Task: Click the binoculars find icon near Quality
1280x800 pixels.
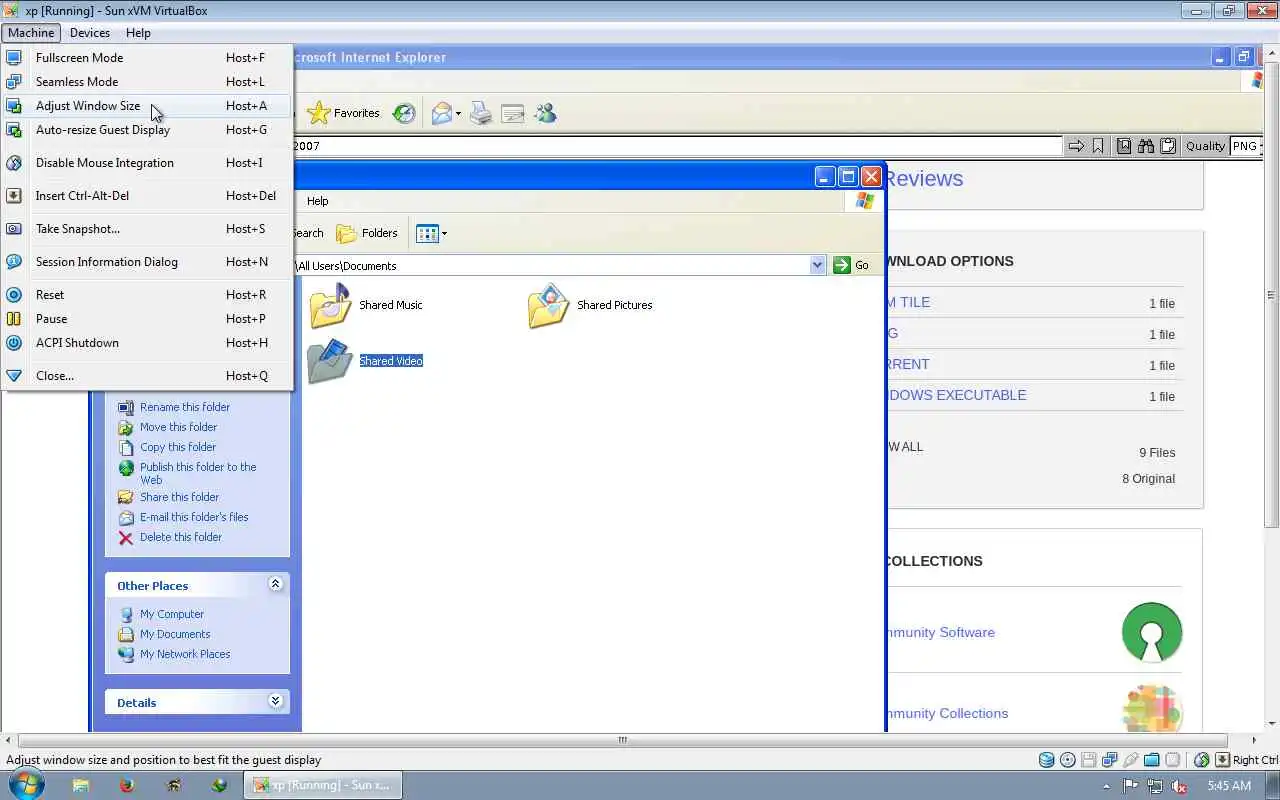Action: [1145, 146]
